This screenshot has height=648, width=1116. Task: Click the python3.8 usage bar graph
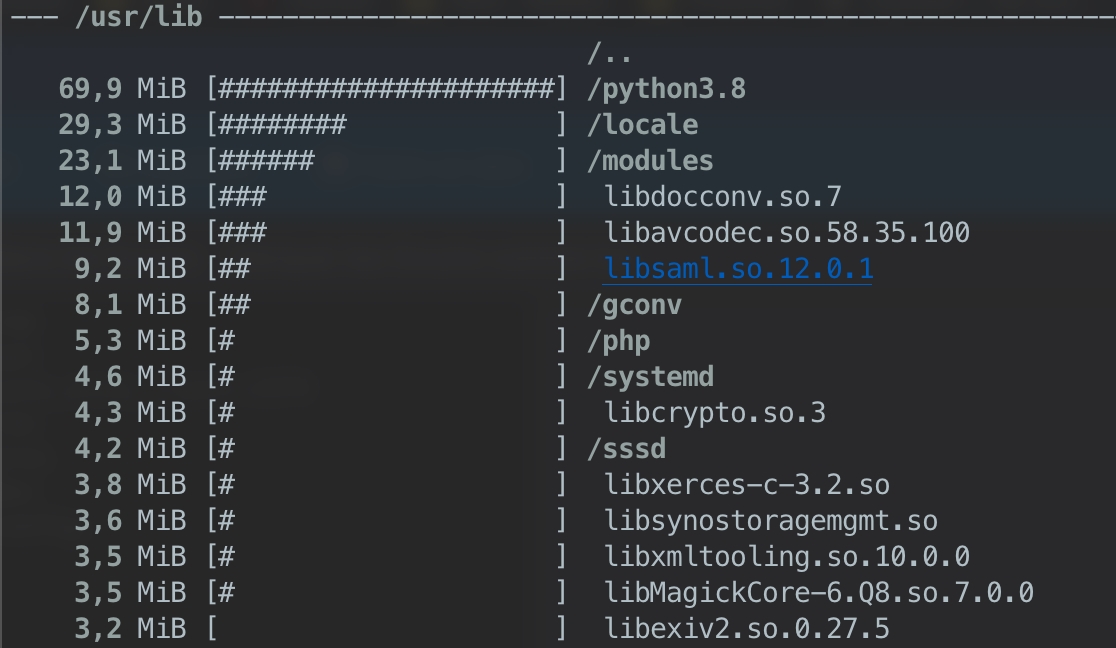pyautogui.click(x=386, y=90)
